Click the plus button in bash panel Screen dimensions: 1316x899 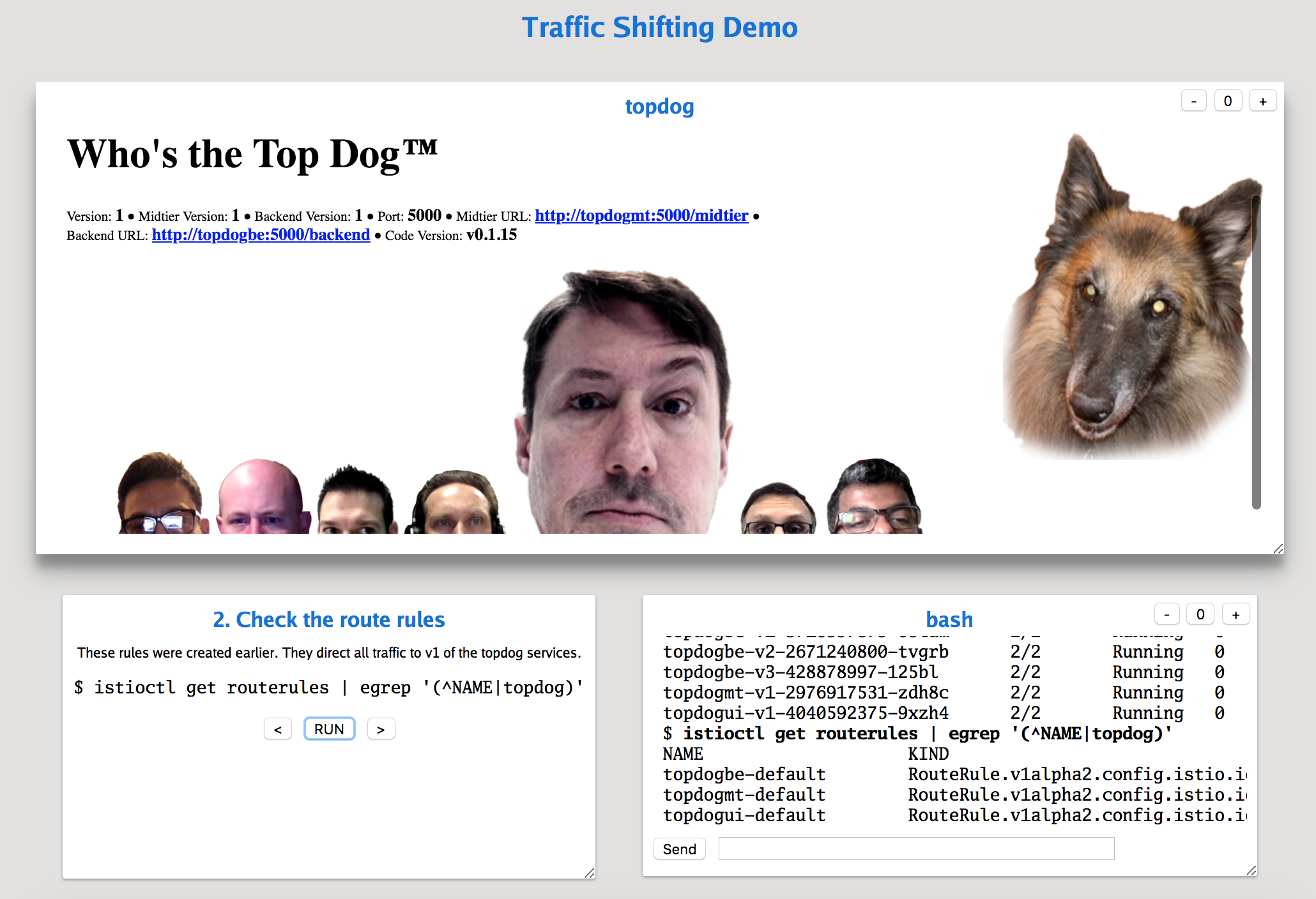[1236, 615]
